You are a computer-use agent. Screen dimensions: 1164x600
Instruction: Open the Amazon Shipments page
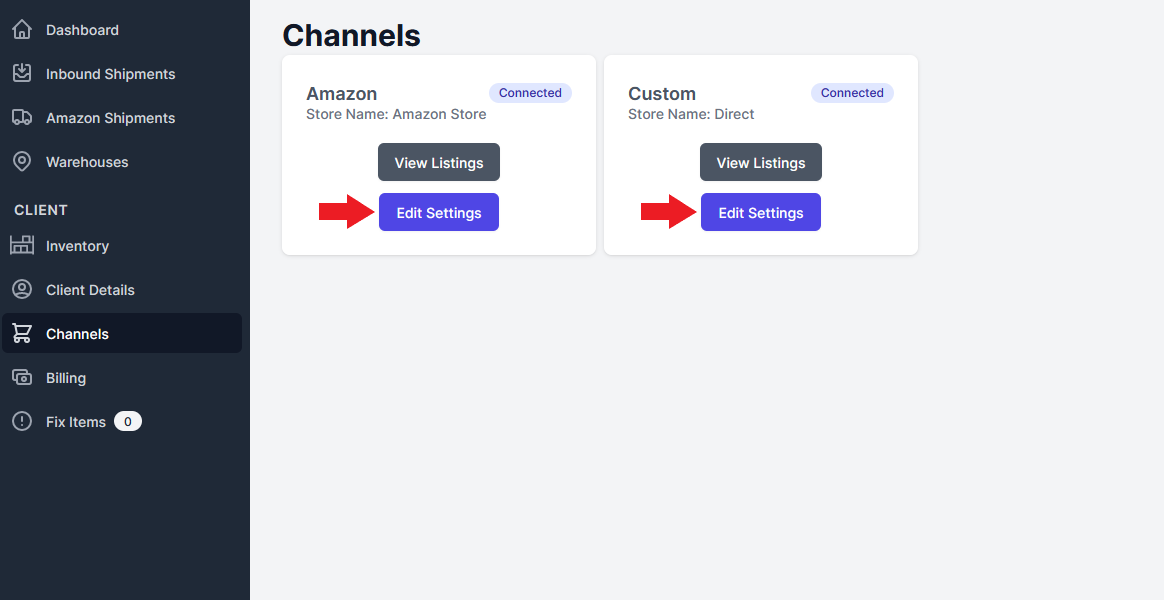click(x=122, y=117)
